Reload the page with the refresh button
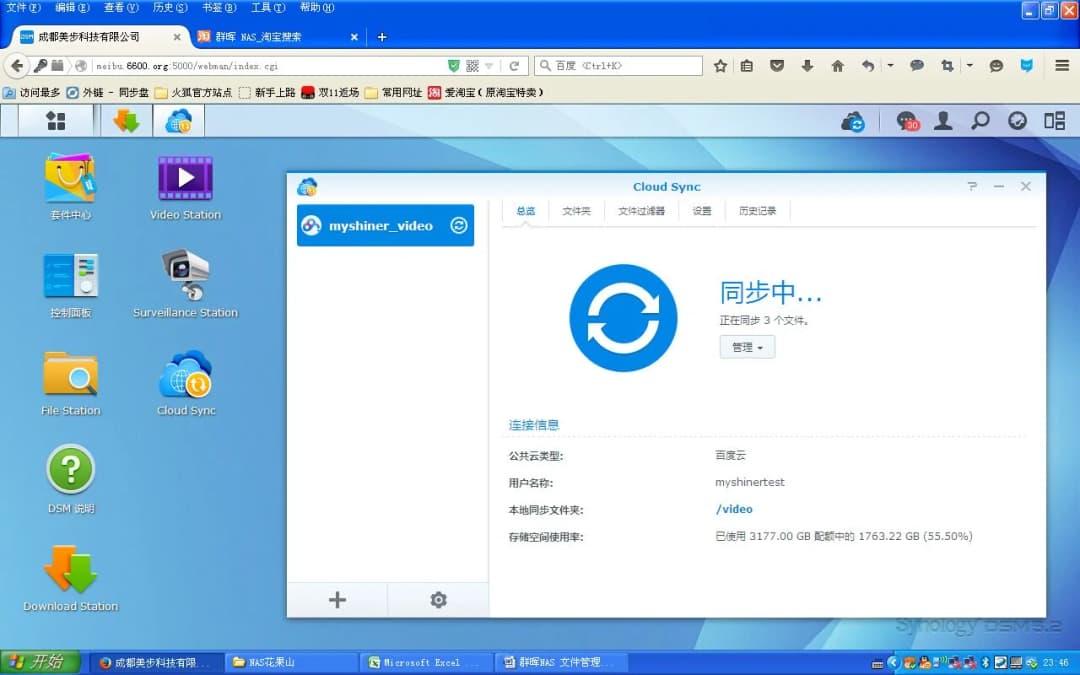The image size is (1080, 675). [514, 66]
